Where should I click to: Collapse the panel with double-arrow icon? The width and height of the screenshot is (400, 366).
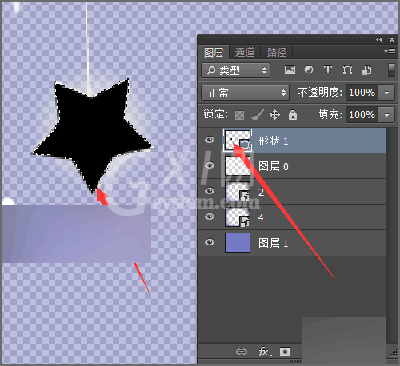[379, 40]
